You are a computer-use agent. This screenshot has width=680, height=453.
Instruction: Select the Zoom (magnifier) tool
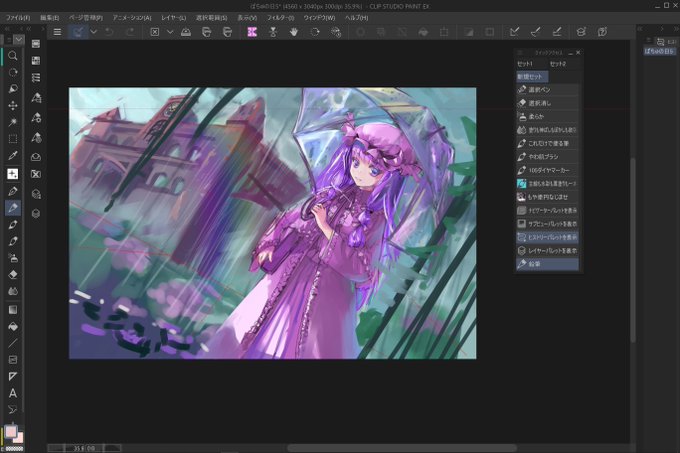point(13,55)
